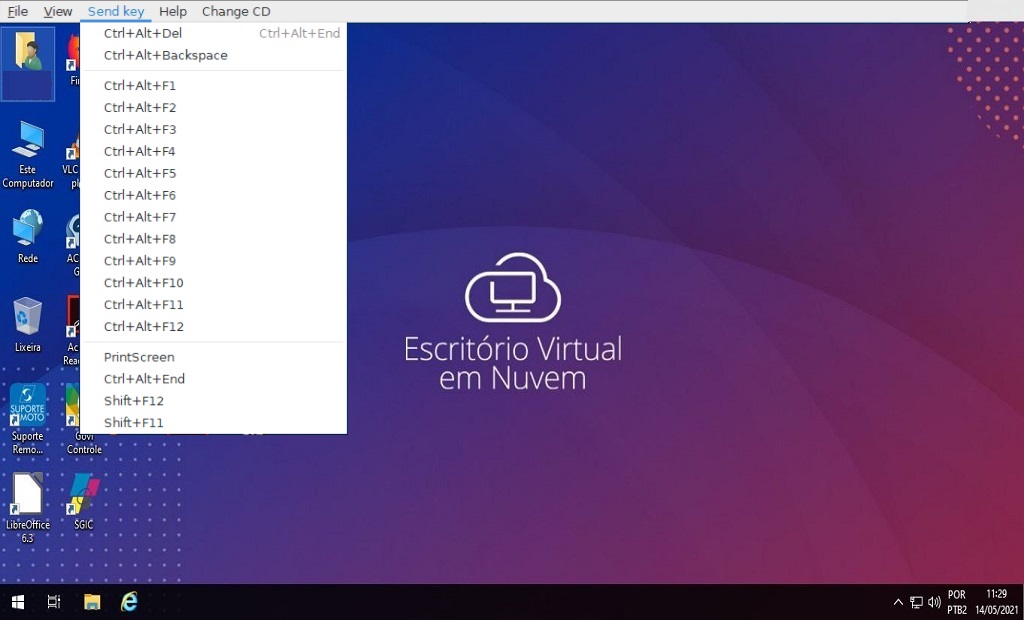Expand the hidden system tray icons

tap(898, 602)
